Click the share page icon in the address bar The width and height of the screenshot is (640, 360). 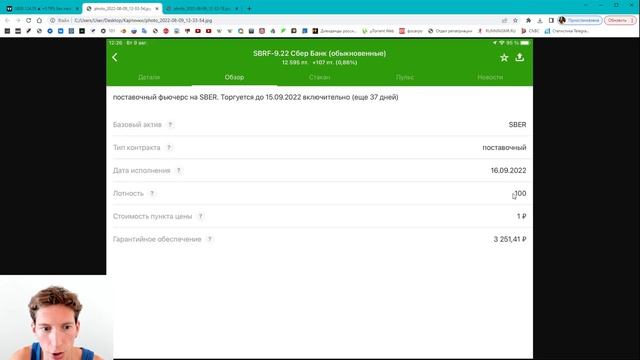click(x=504, y=20)
